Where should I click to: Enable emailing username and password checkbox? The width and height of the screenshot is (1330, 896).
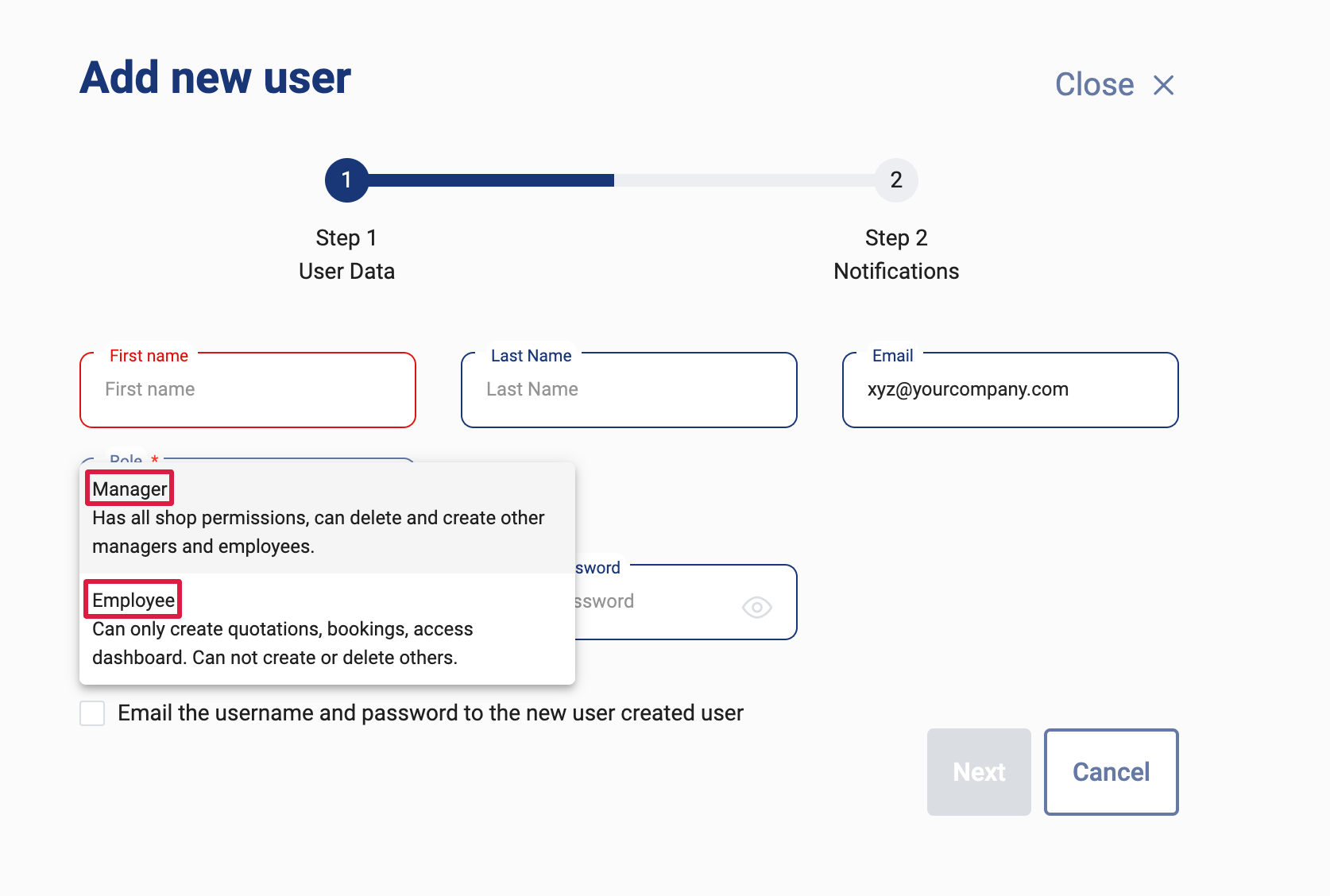[x=92, y=713]
